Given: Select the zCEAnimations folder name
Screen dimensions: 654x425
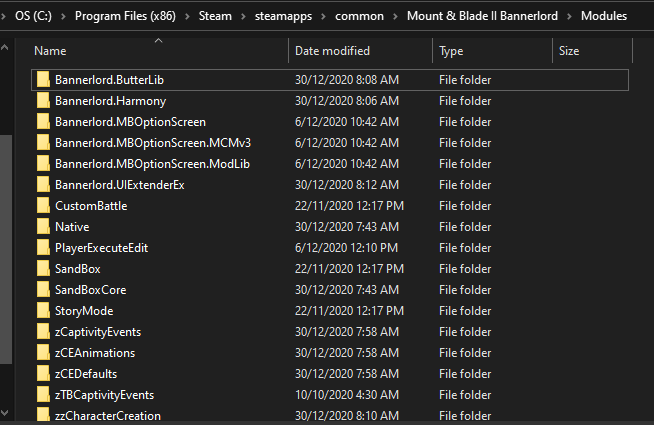Looking at the screenshot, I should point(95,353).
